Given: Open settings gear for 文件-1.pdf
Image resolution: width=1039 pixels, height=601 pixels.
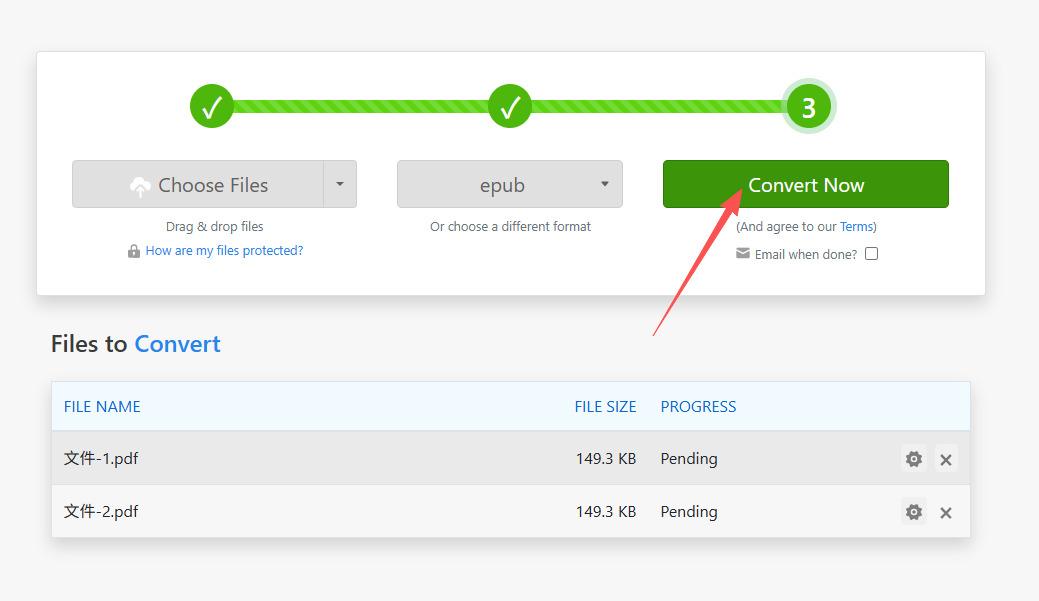Looking at the screenshot, I should [x=914, y=459].
